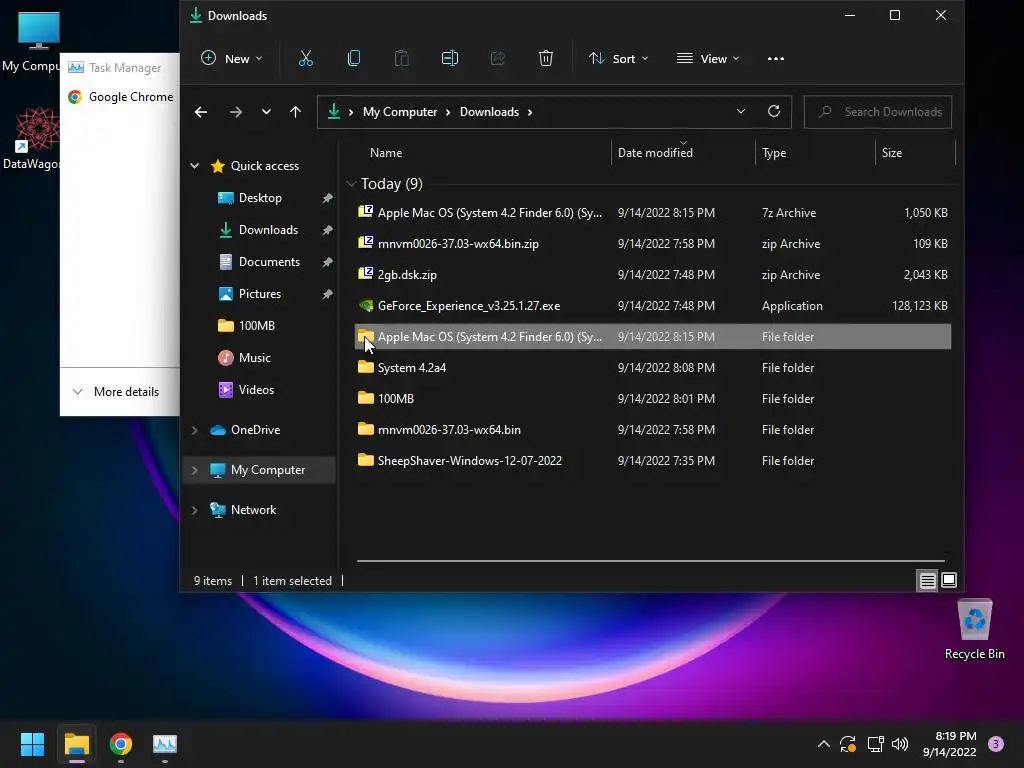Switch to large thumbnails view icon
Image resolution: width=1024 pixels, height=768 pixels.
[x=949, y=580]
